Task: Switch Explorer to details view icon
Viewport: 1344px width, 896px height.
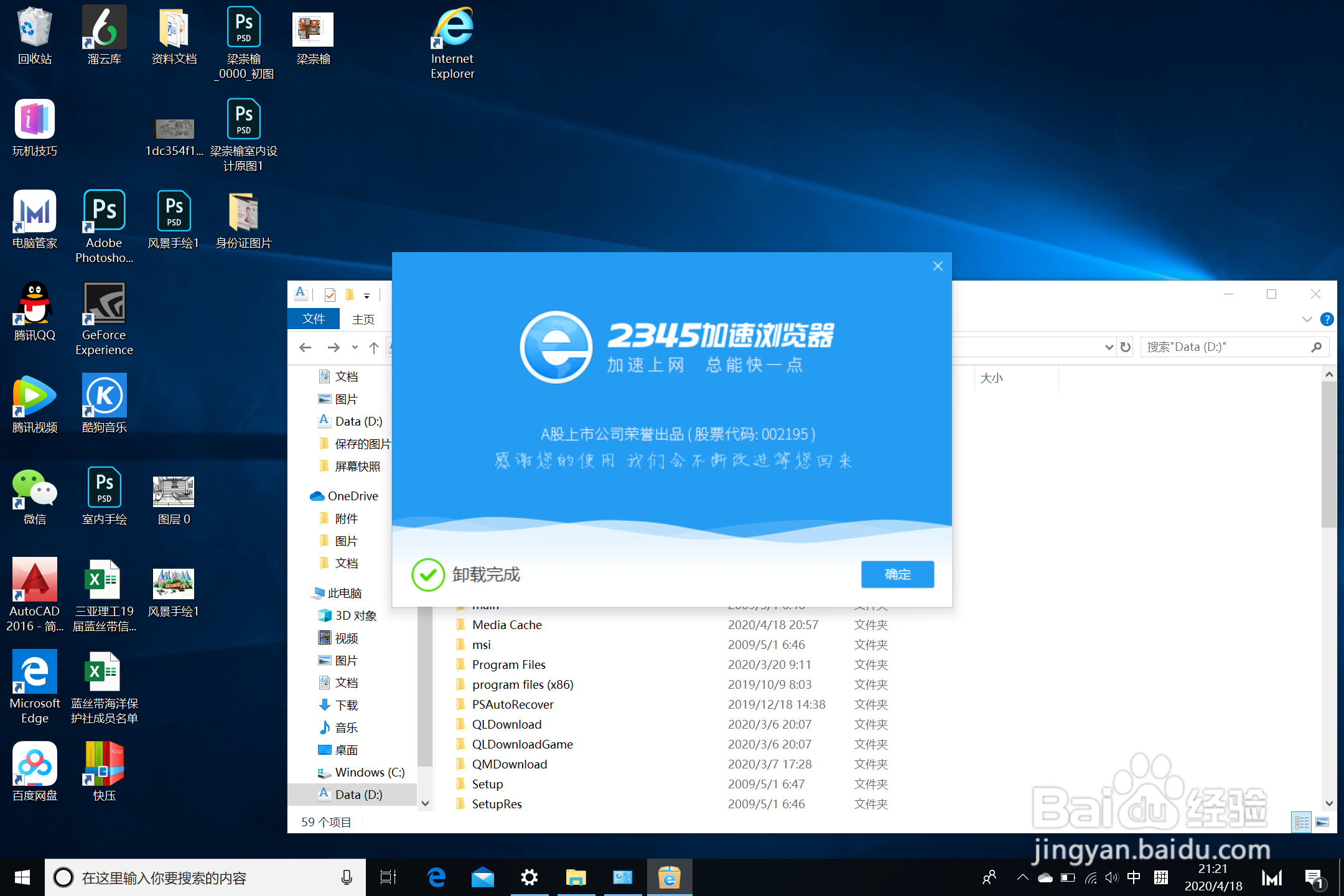Action: tap(1301, 823)
